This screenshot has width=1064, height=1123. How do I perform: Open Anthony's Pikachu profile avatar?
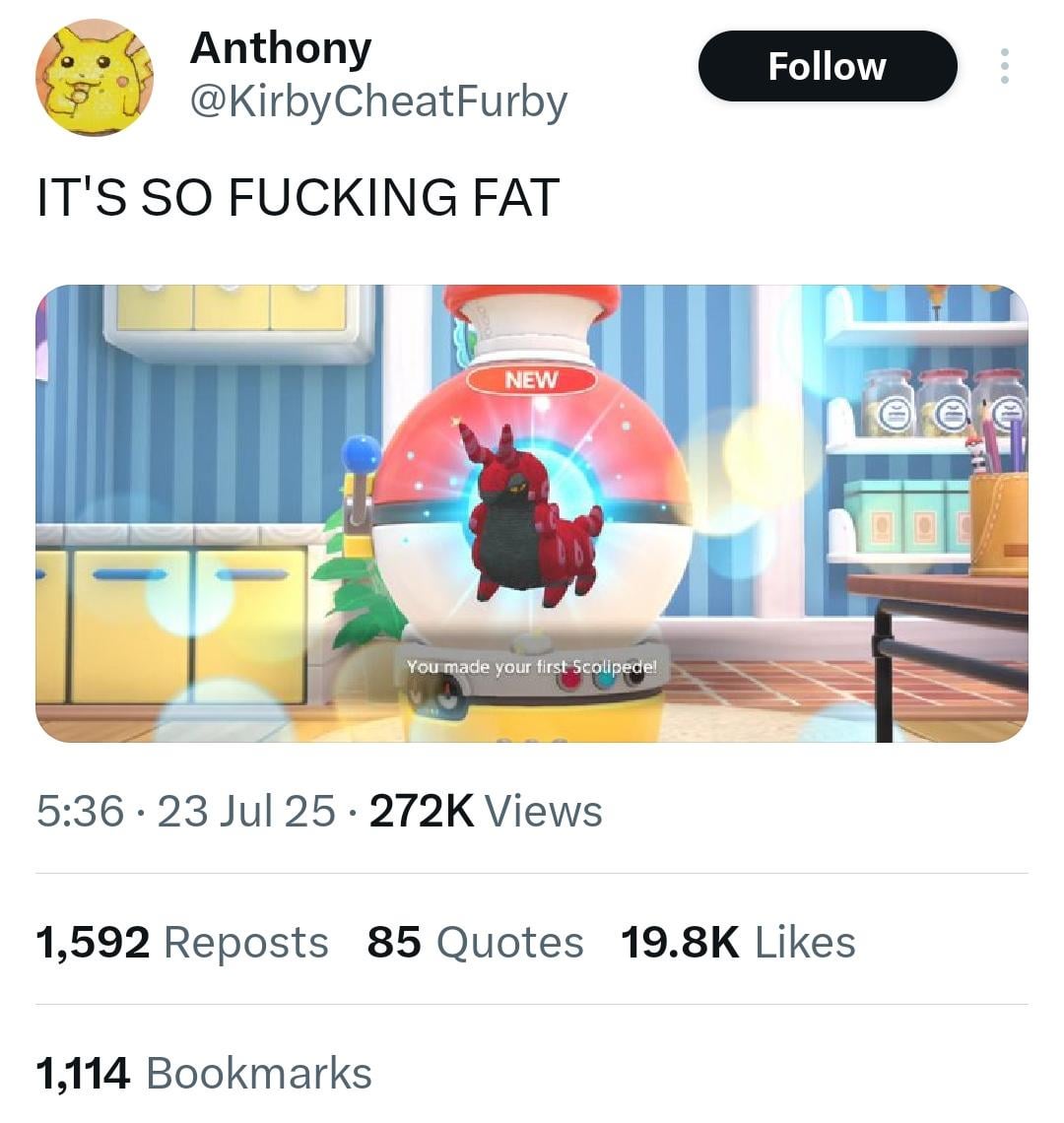[x=95, y=78]
